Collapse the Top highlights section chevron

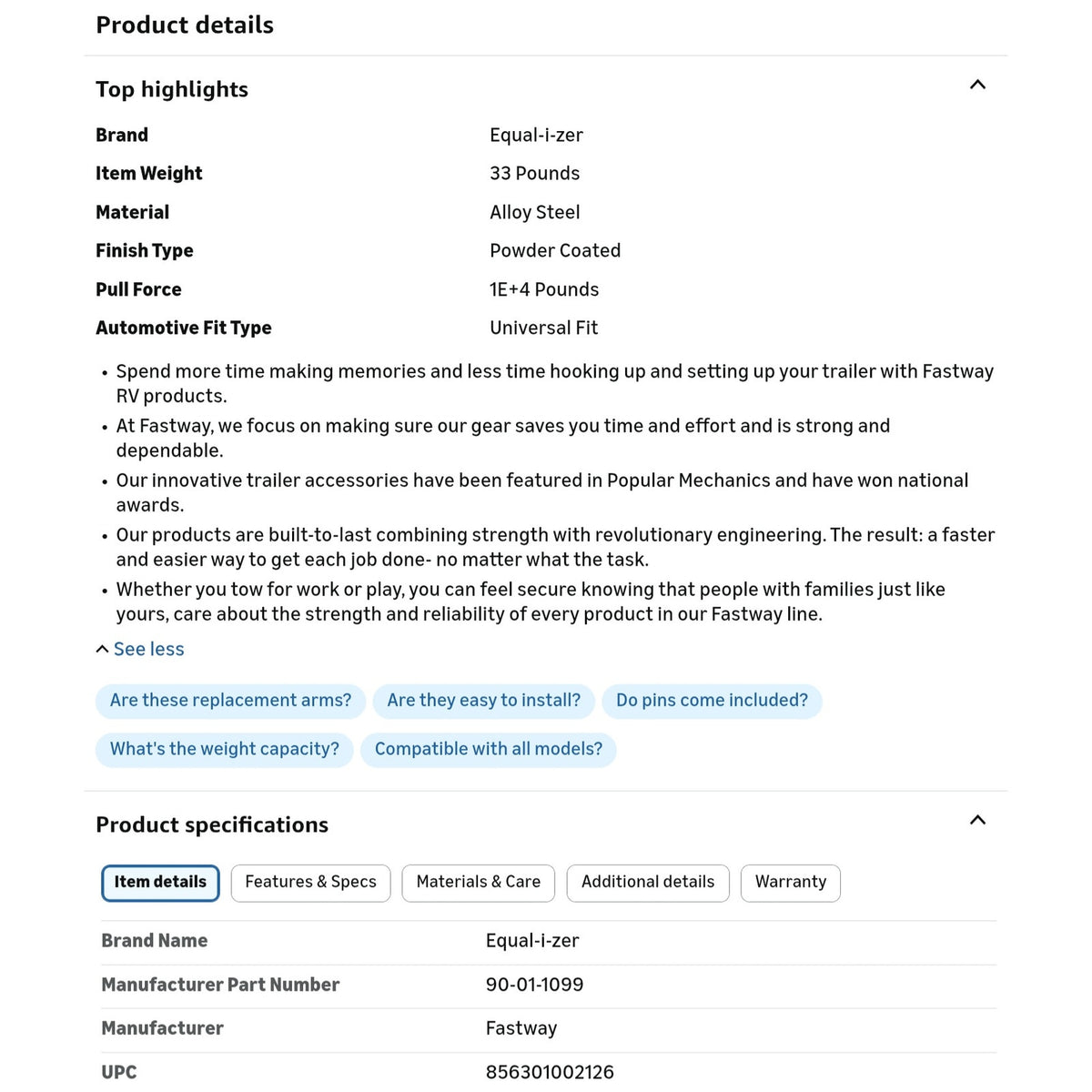click(978, 85)
